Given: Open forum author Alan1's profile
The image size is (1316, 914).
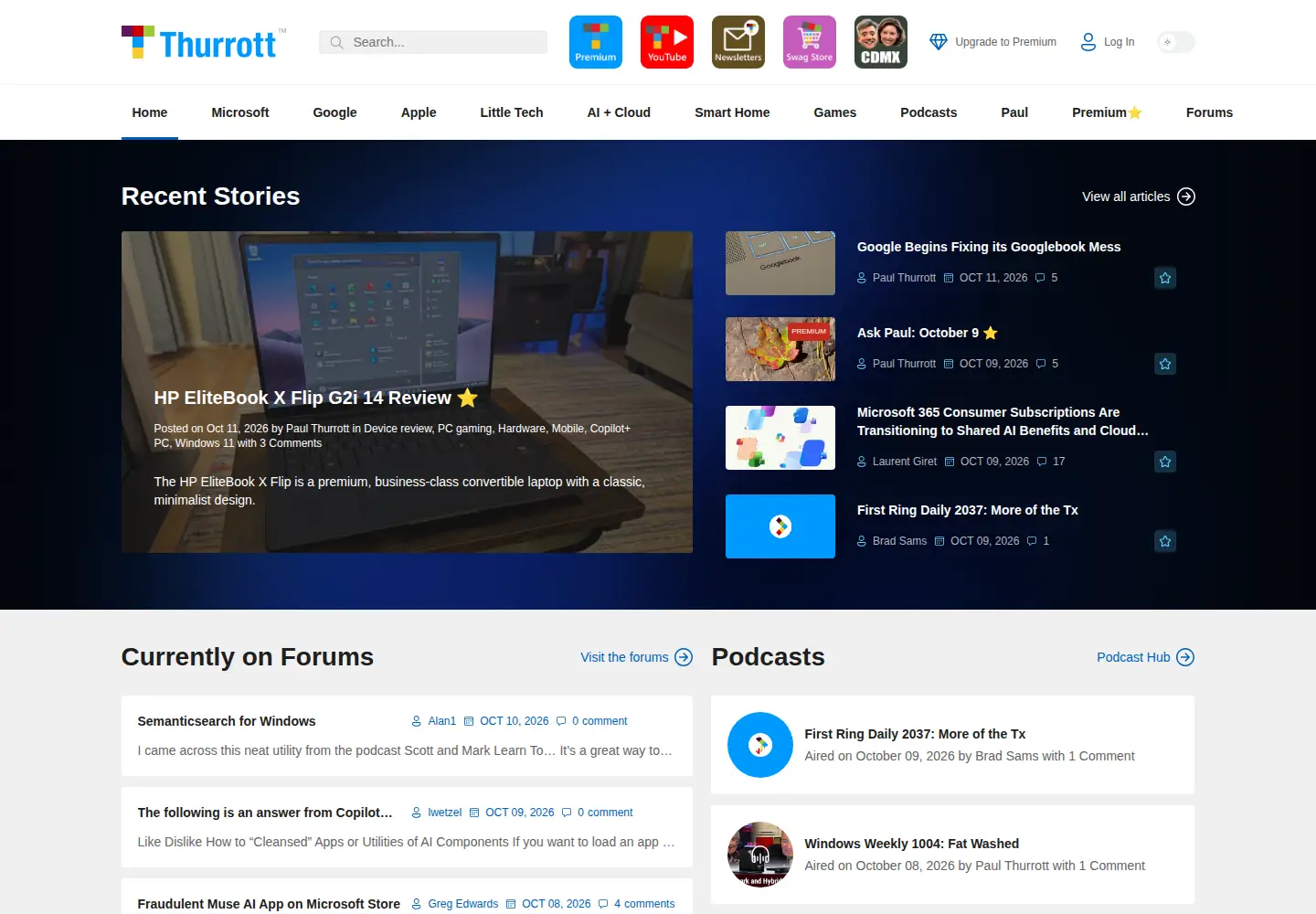Looking at the screenshot, I should coord(441,721).
